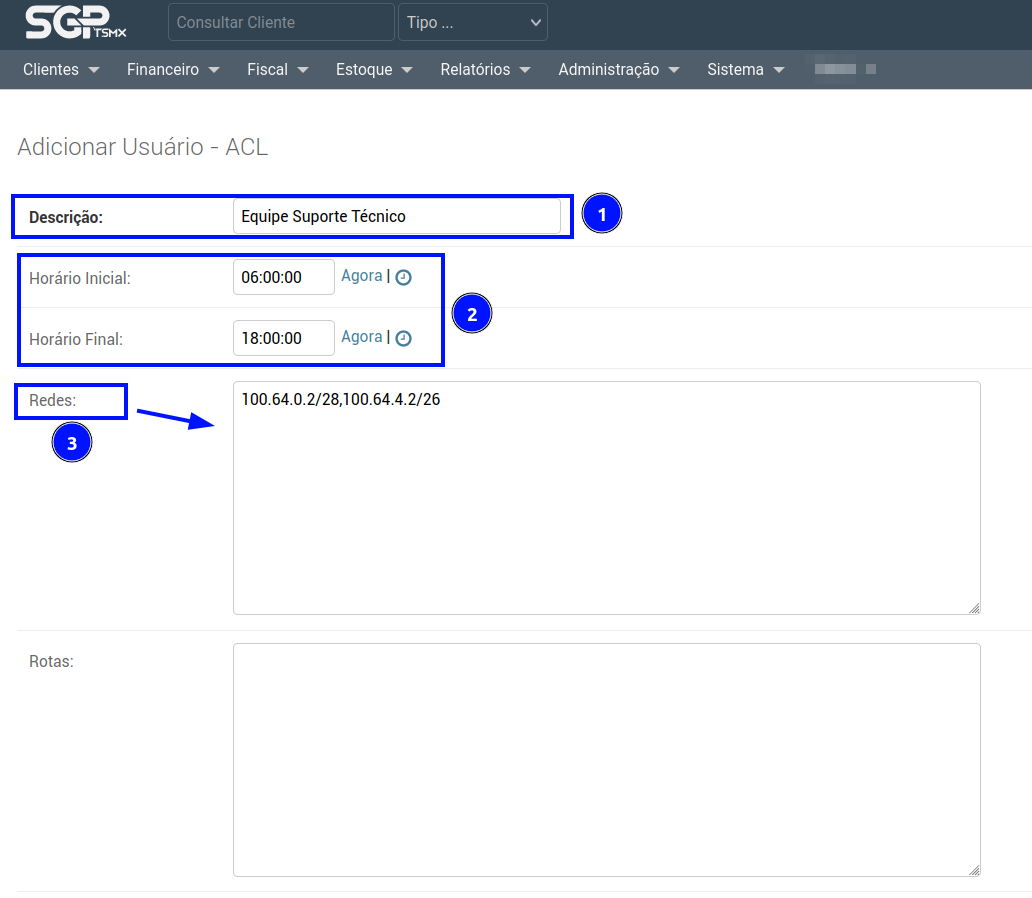Open clock picker for Horário Inicial
Screen dimensions: 1032x898
coord(403,278)
